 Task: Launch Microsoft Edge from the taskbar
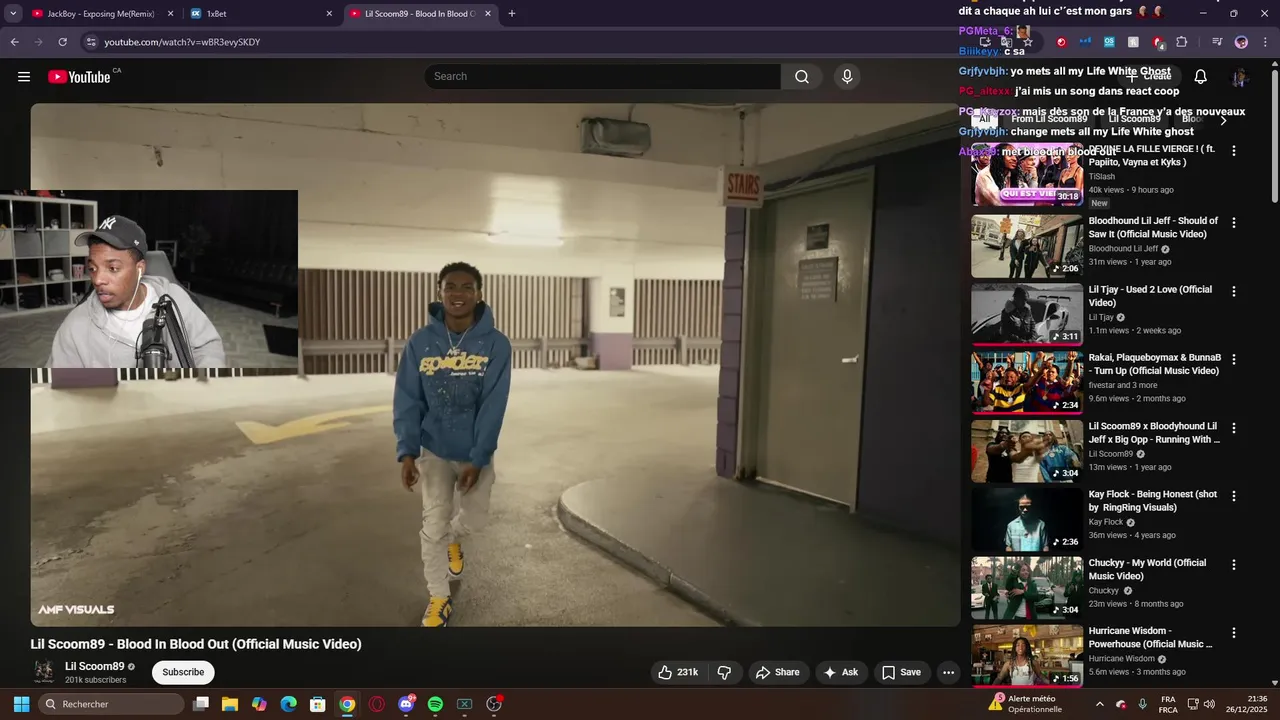coord(288,704)
